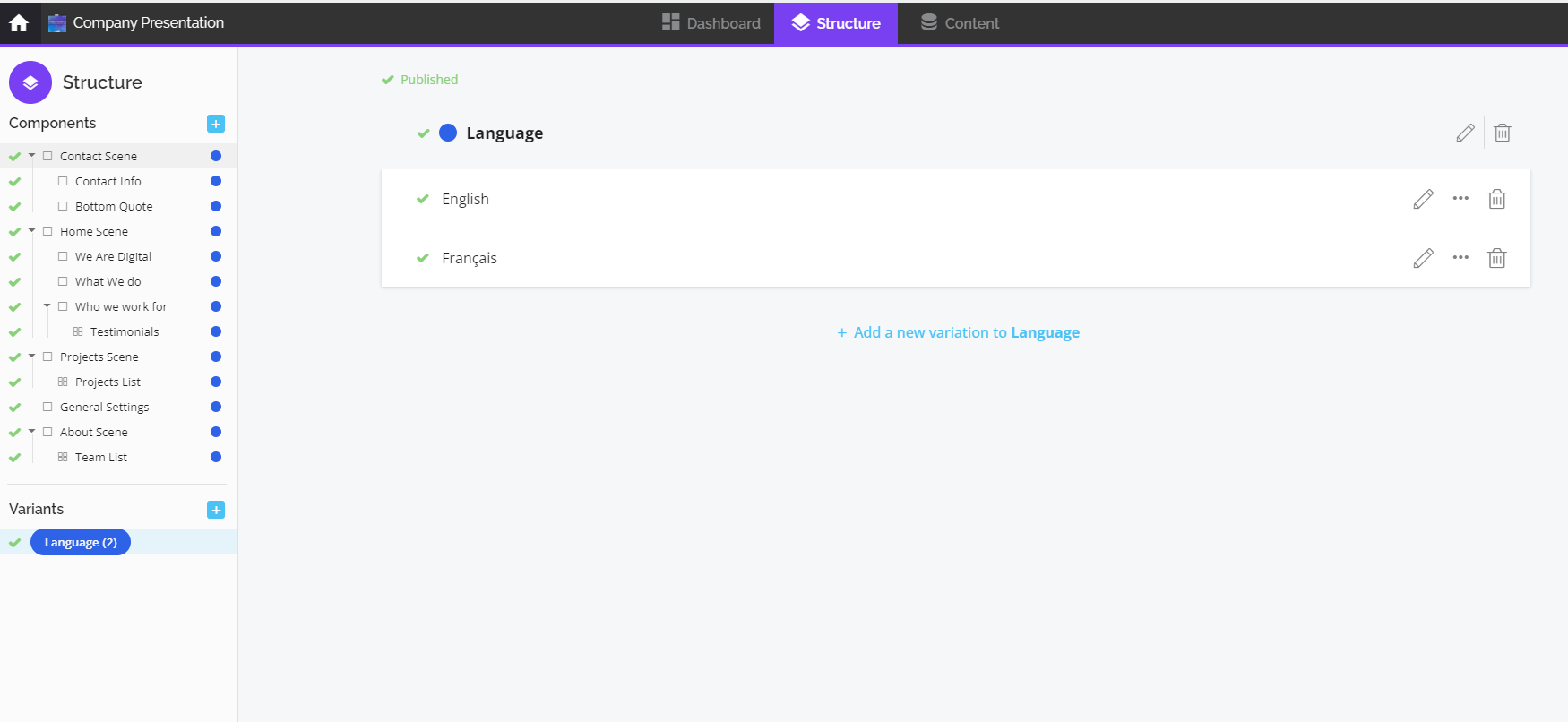The height and width of the screenshot is (722, 1568).
Task: Click the English variation row text
Action: point(465,199)
